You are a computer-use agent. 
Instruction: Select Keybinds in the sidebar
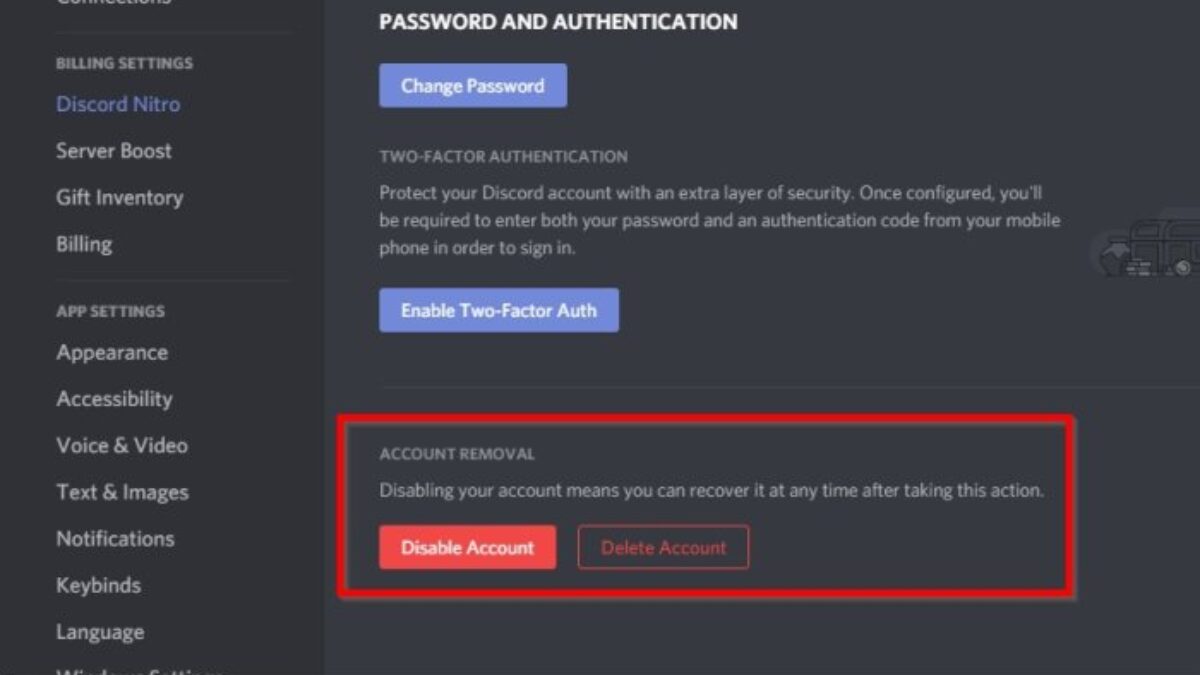click(98, 585)
